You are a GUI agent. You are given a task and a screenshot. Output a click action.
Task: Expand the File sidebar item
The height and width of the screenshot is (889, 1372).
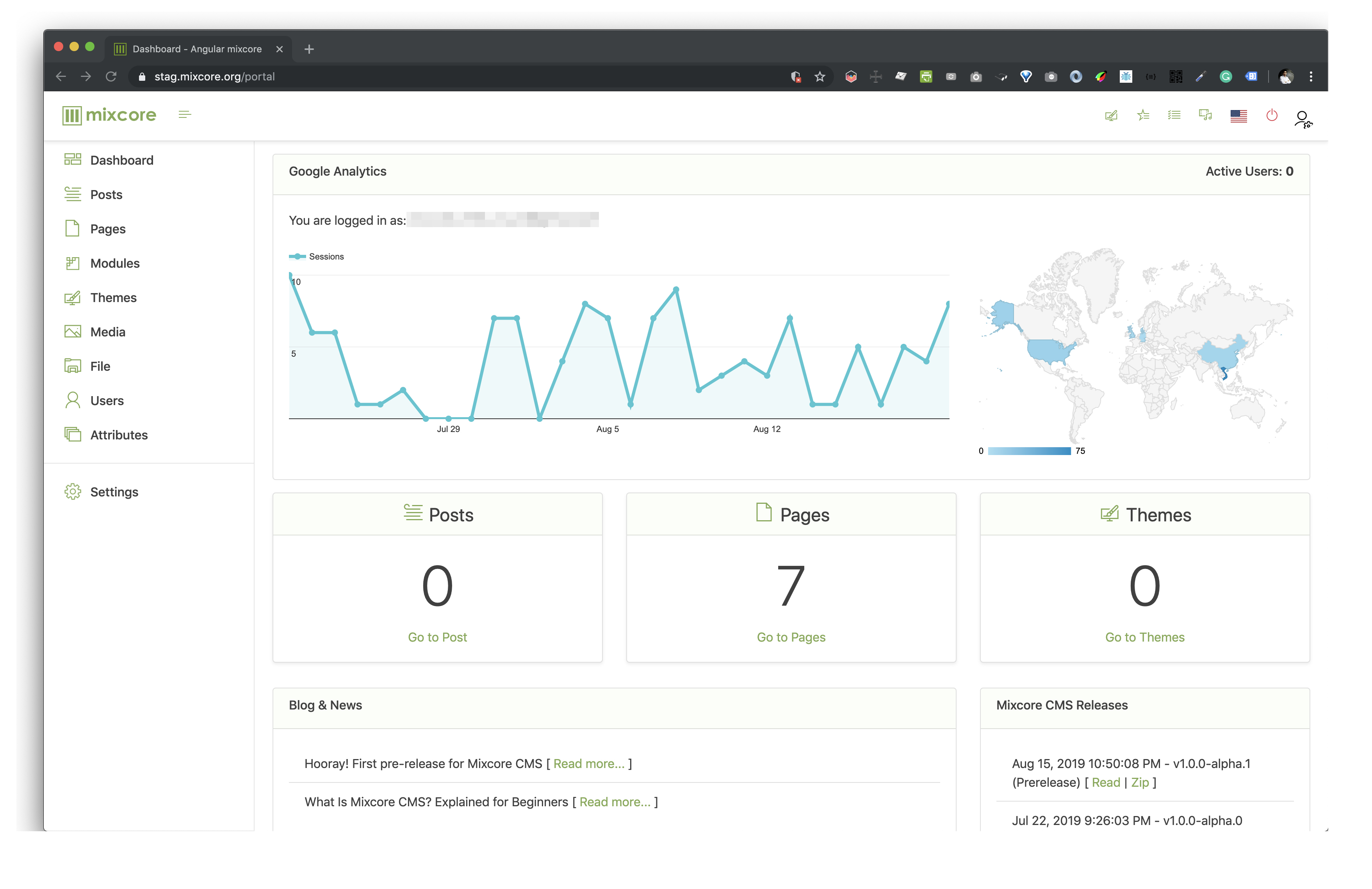[100, 366]
